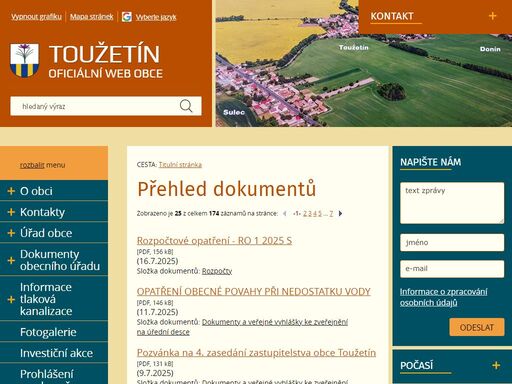Click the jméno name input field
512x384 pixels.
click(452, 242)
